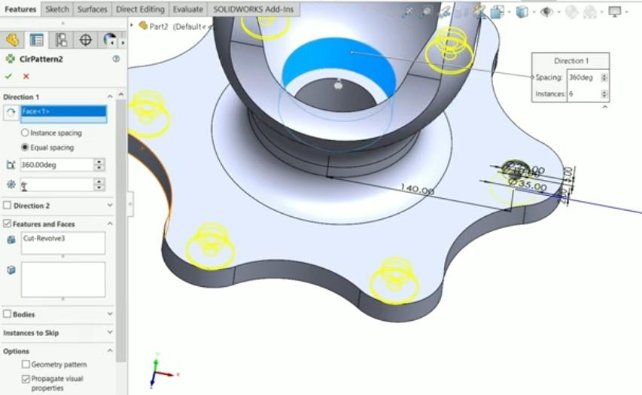Toggle the Geometry pattern checkbox

tap(26, 364)
